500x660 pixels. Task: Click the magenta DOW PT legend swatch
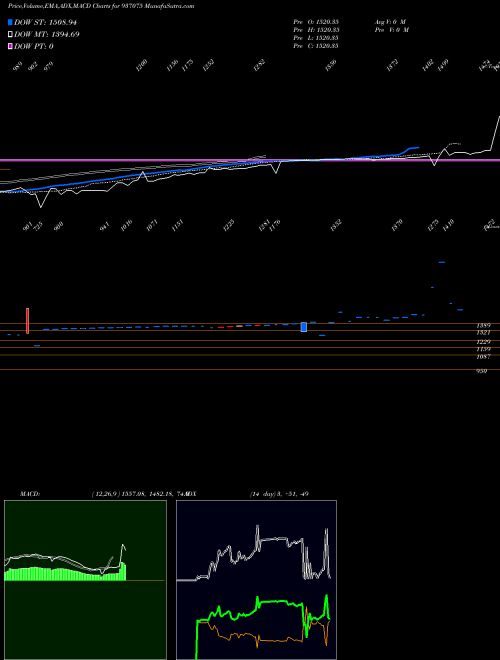tap(10, 46)
